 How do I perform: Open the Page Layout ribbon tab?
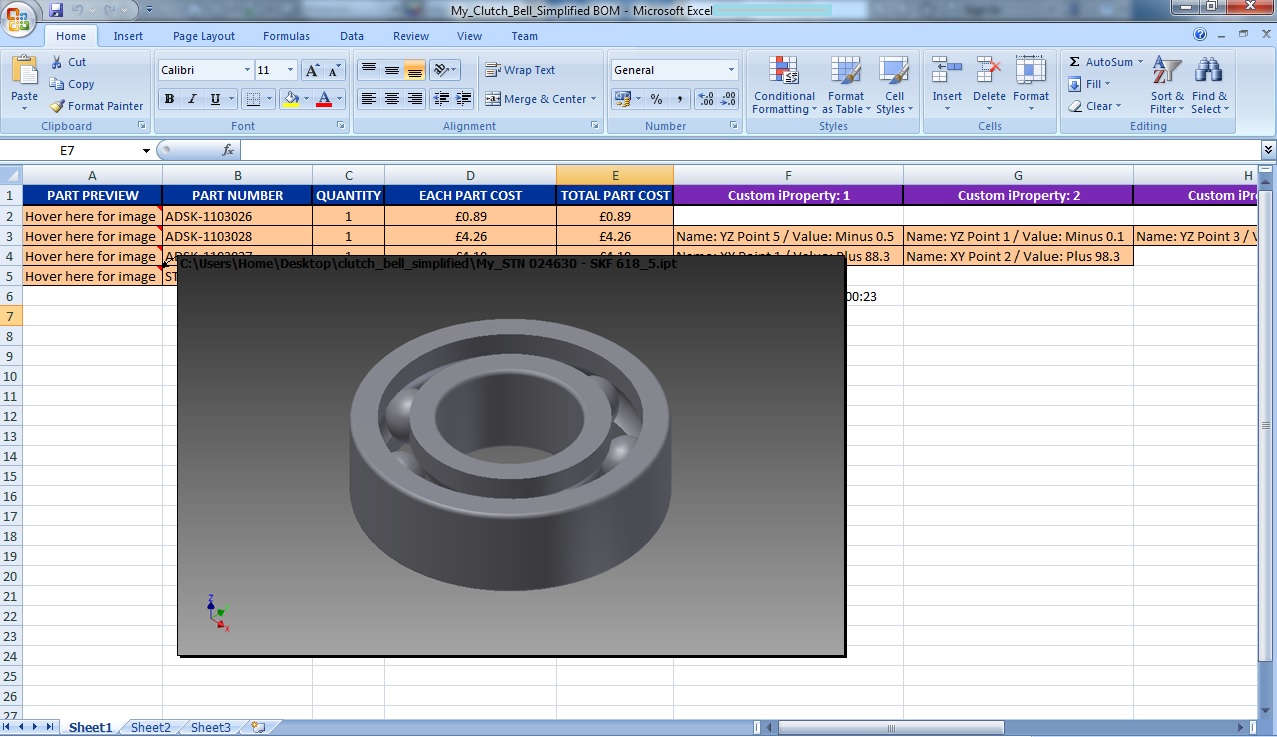[204, 36]
